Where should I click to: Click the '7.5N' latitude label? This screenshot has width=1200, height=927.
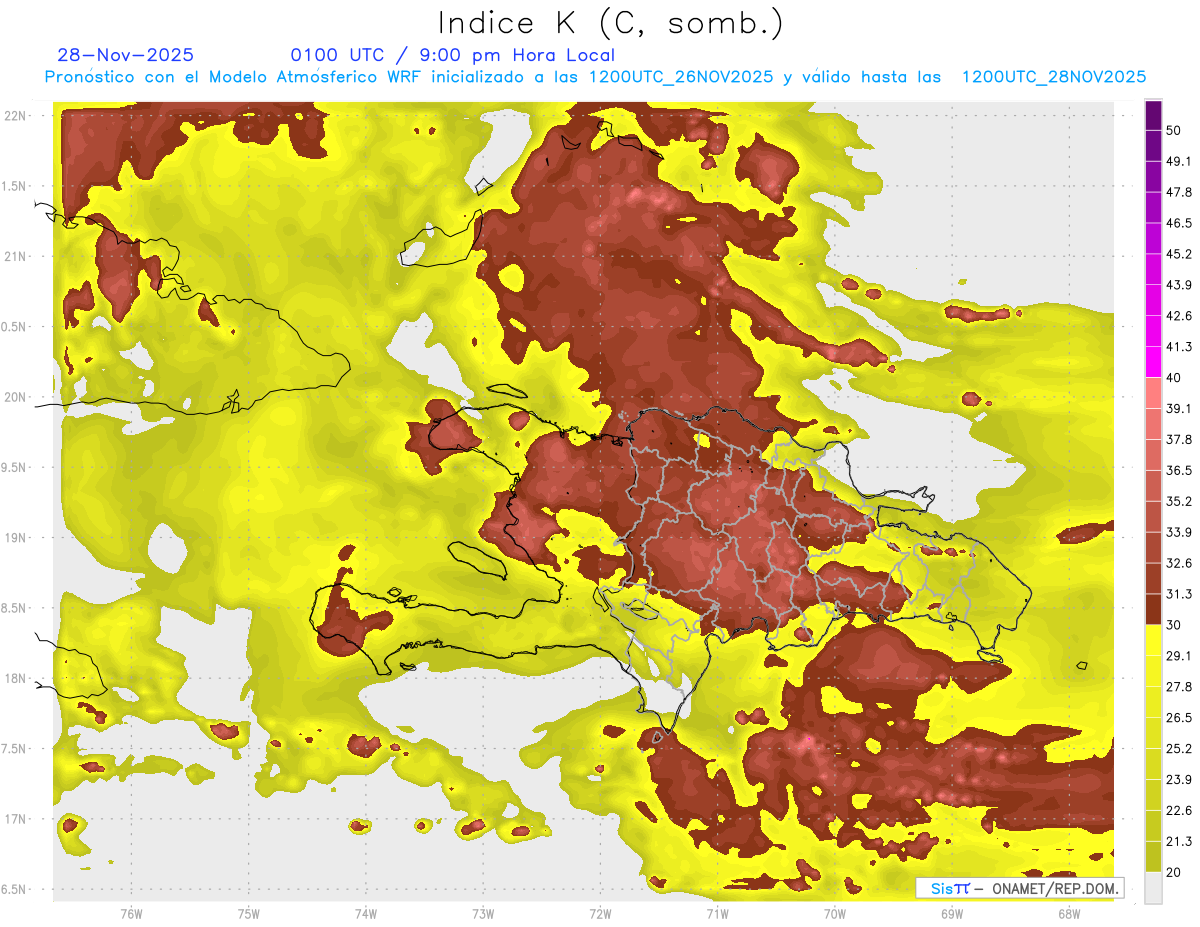pyautogui.click(x=14, y=748)
